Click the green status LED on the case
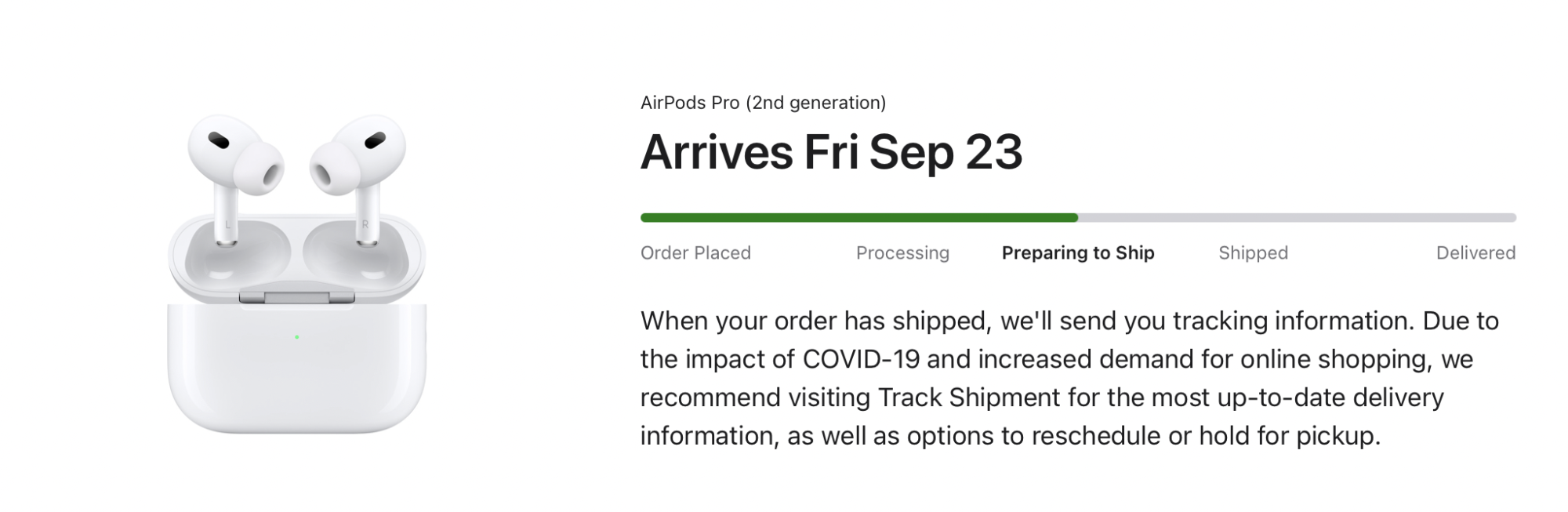The width and height of the screenshot is (1568, 512). click(x=297, y=337)
